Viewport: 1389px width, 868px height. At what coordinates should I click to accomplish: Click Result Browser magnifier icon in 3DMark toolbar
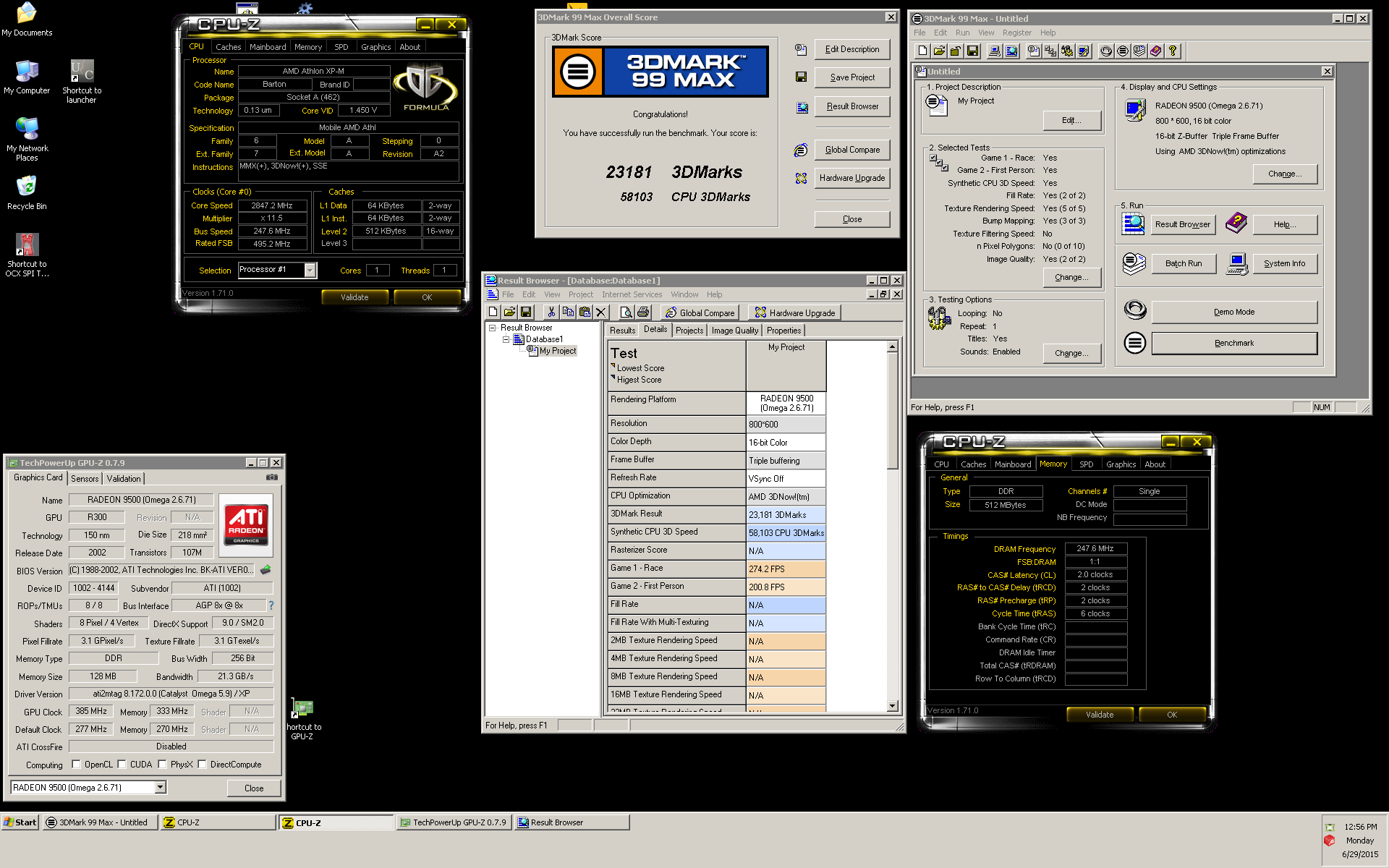pos(1011,51)
